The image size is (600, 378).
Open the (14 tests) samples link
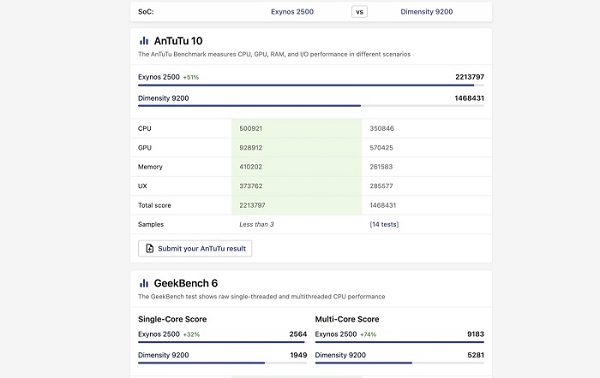tap(384, 225)
